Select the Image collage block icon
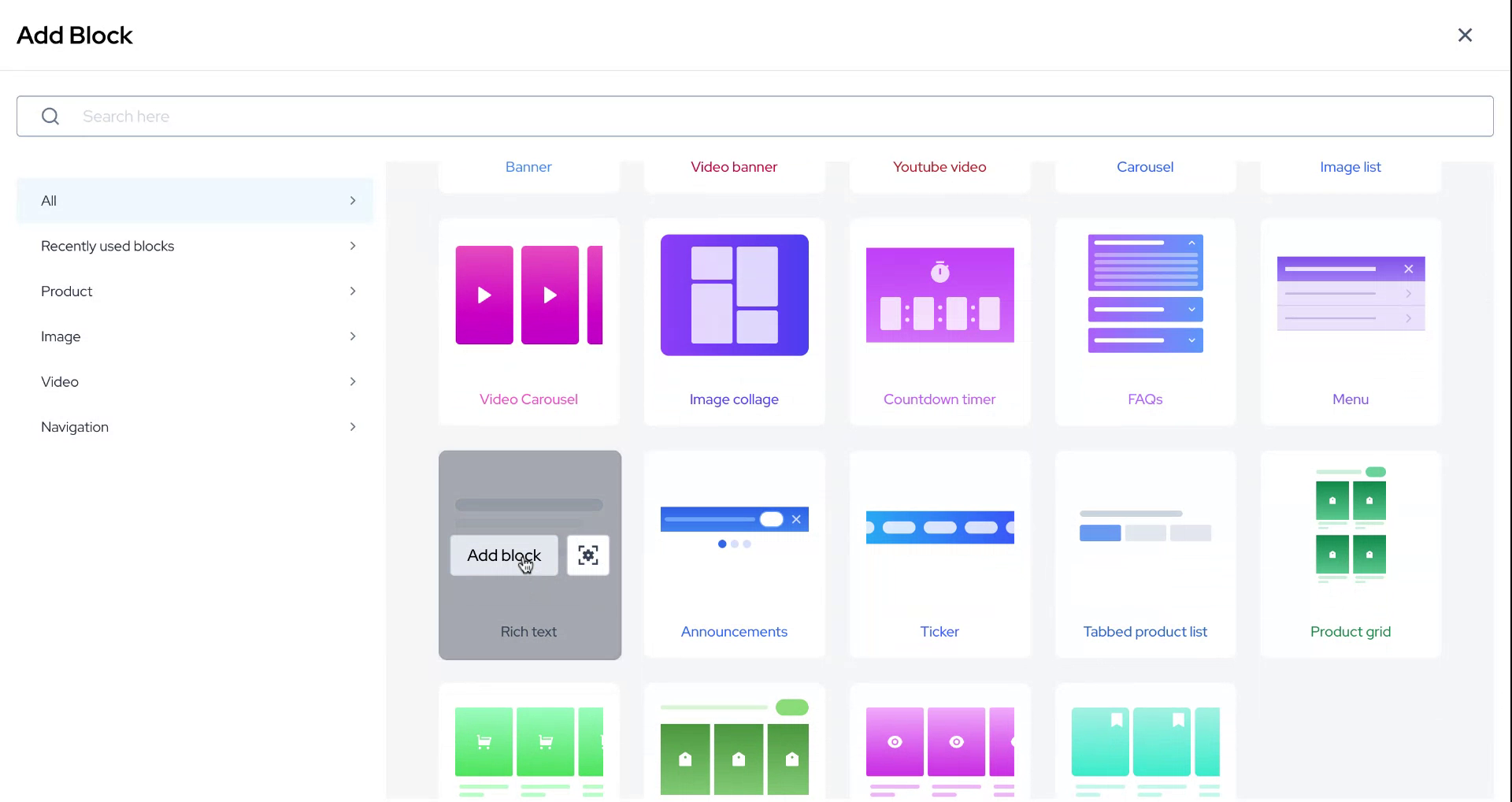The height and width of the screenshot is (802, 1512). click(735, 295)
